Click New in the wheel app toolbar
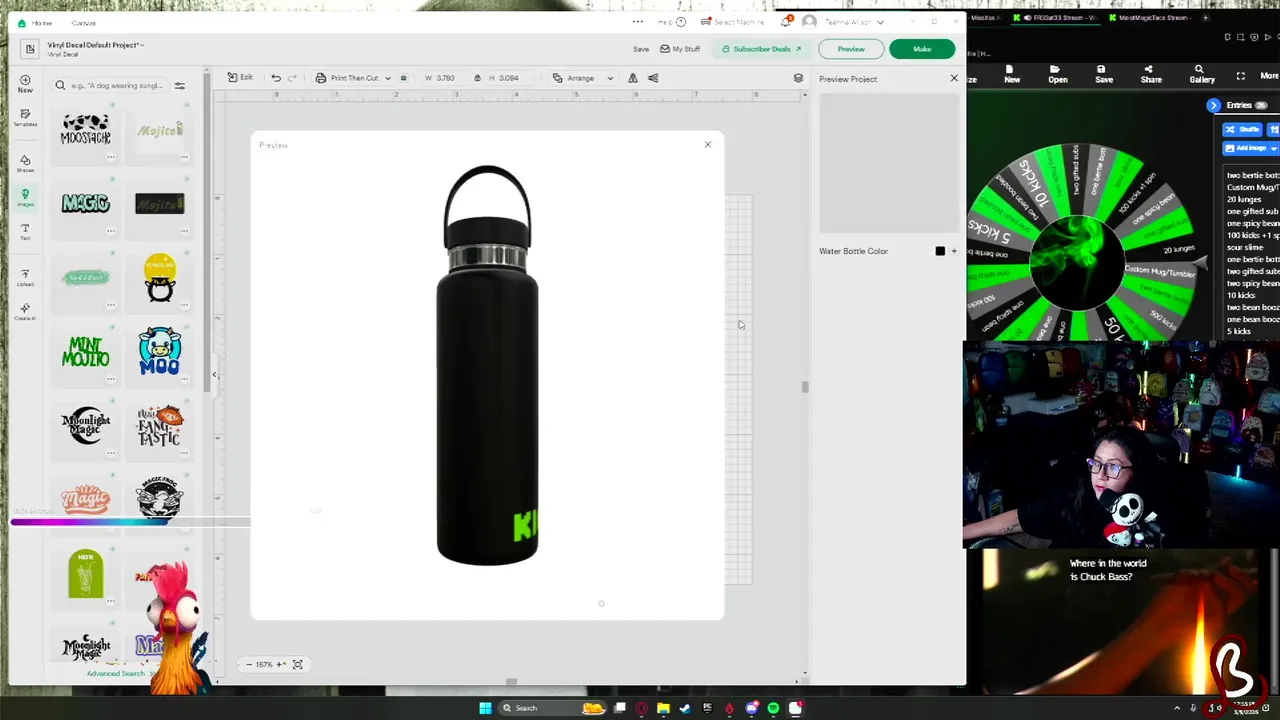 coord(1012,74)
